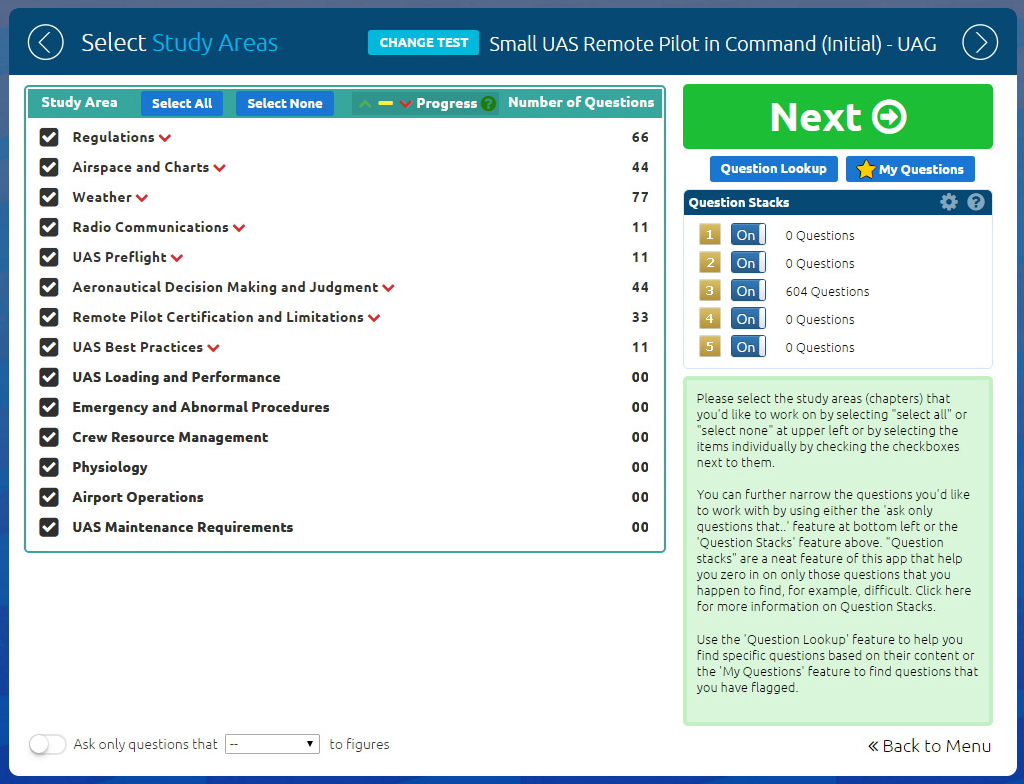Uncheck the Regulations study area
The image size is (1024, 784).
click(49, 137)
